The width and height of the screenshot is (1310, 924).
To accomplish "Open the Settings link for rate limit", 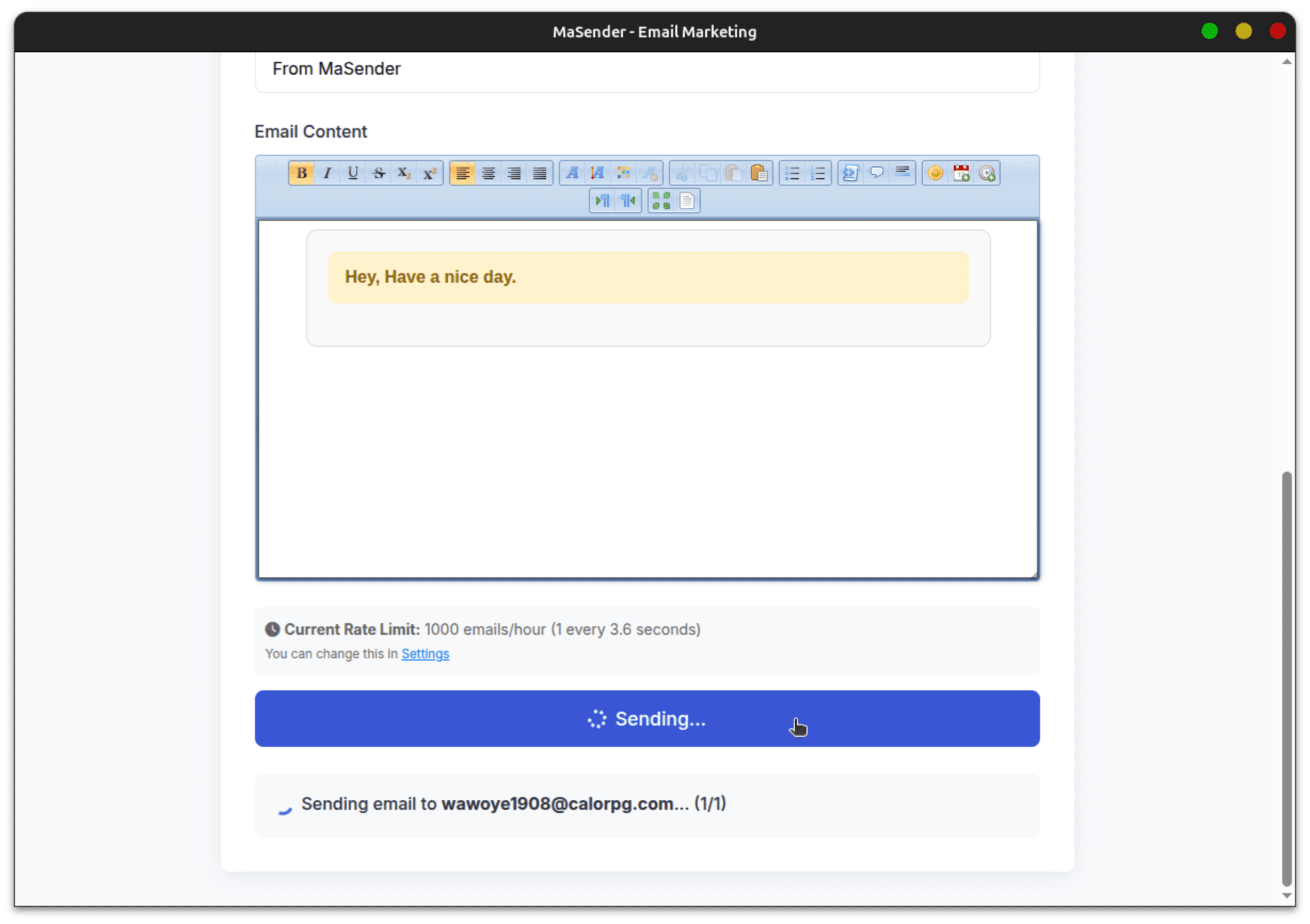I will [425, 654].
